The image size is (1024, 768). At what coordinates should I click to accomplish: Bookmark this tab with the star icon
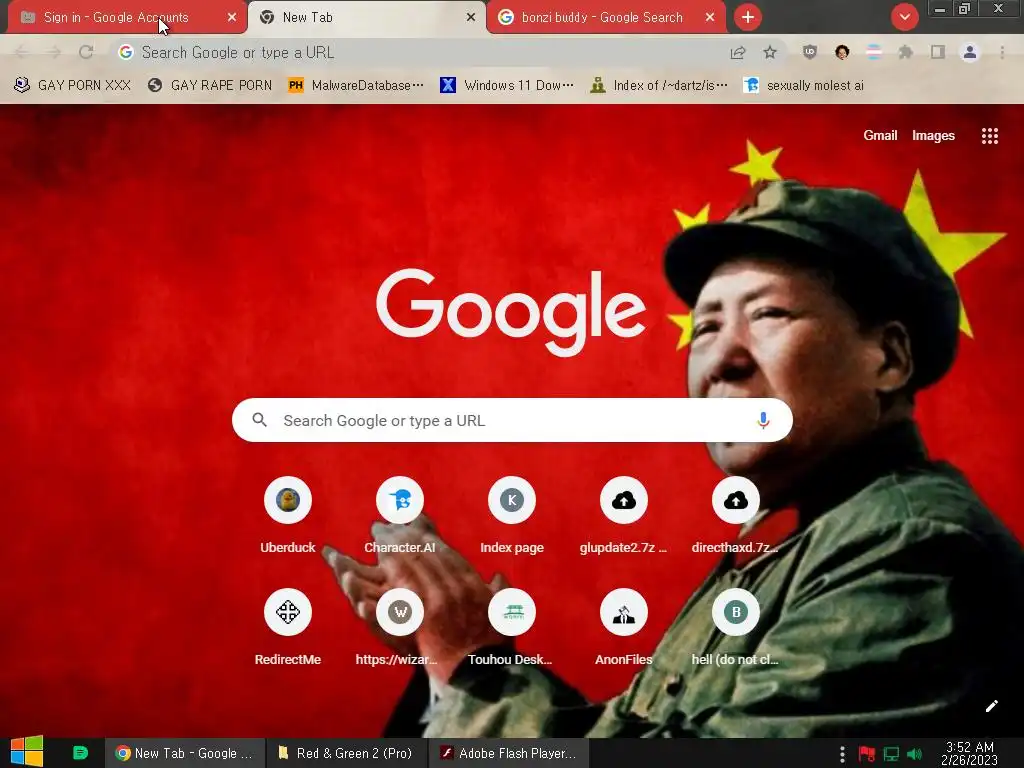coord(770,52)
